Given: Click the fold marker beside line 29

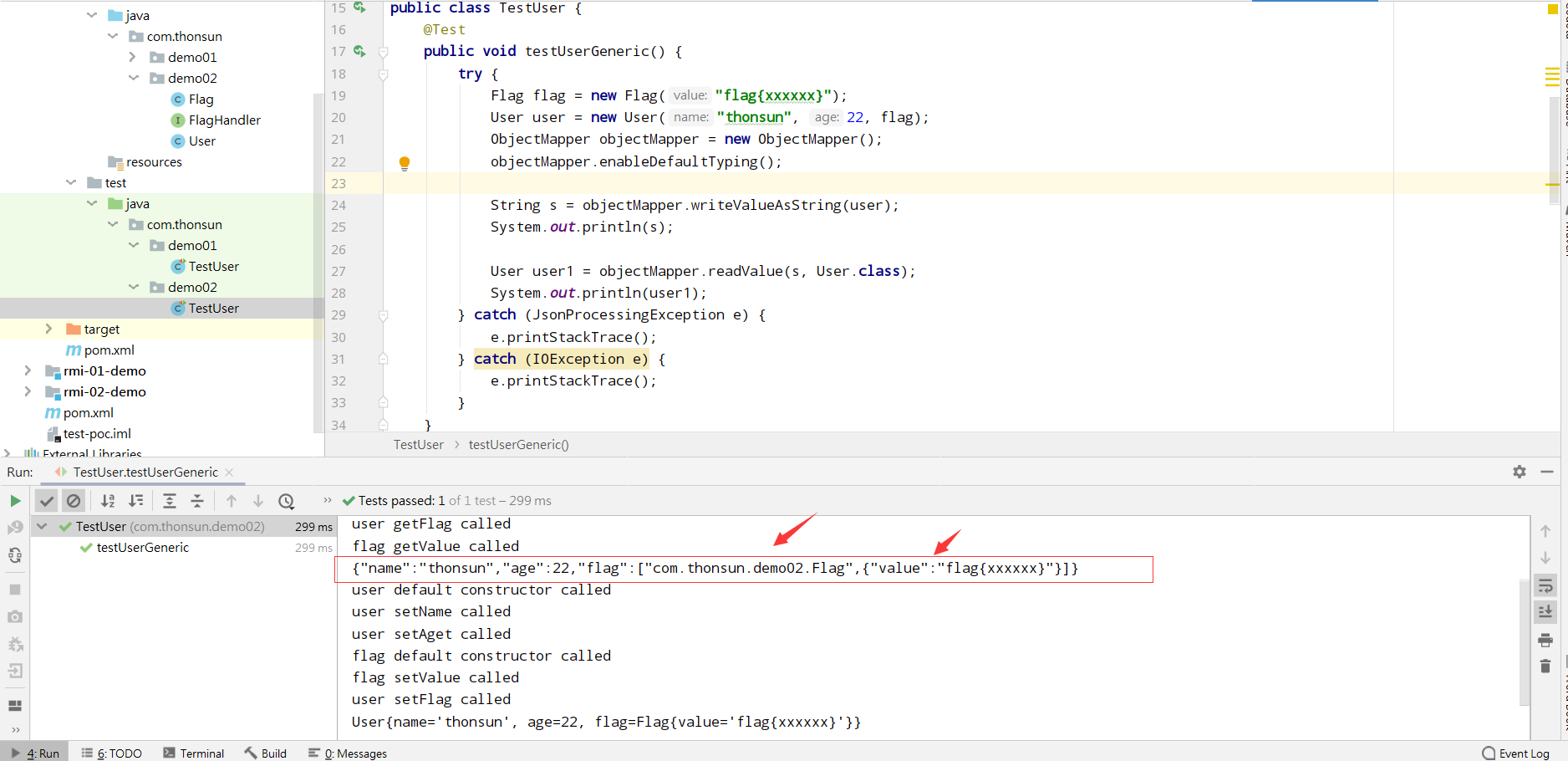Looking at the screenshot, I should coord(384,315).
